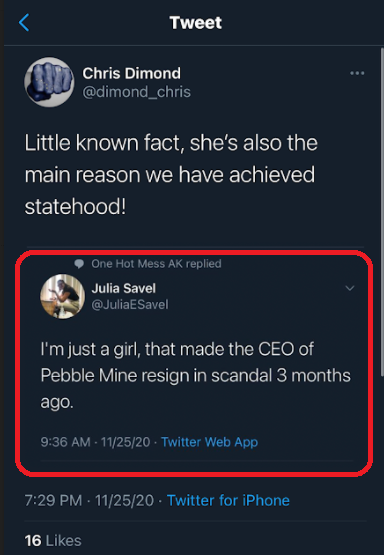Click the Chris Dimond display name

131,73
